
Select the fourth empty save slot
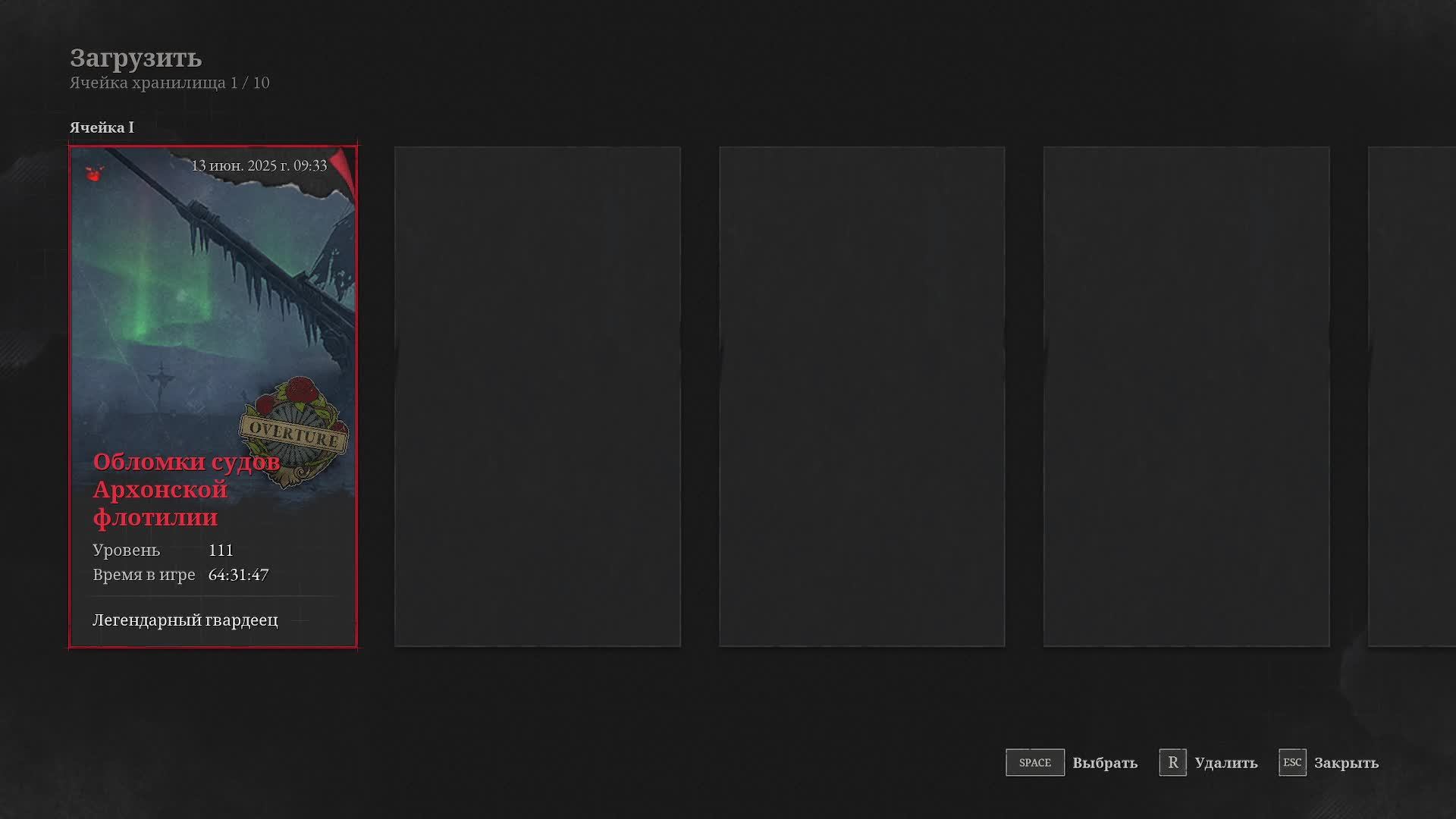point(1187,397)
